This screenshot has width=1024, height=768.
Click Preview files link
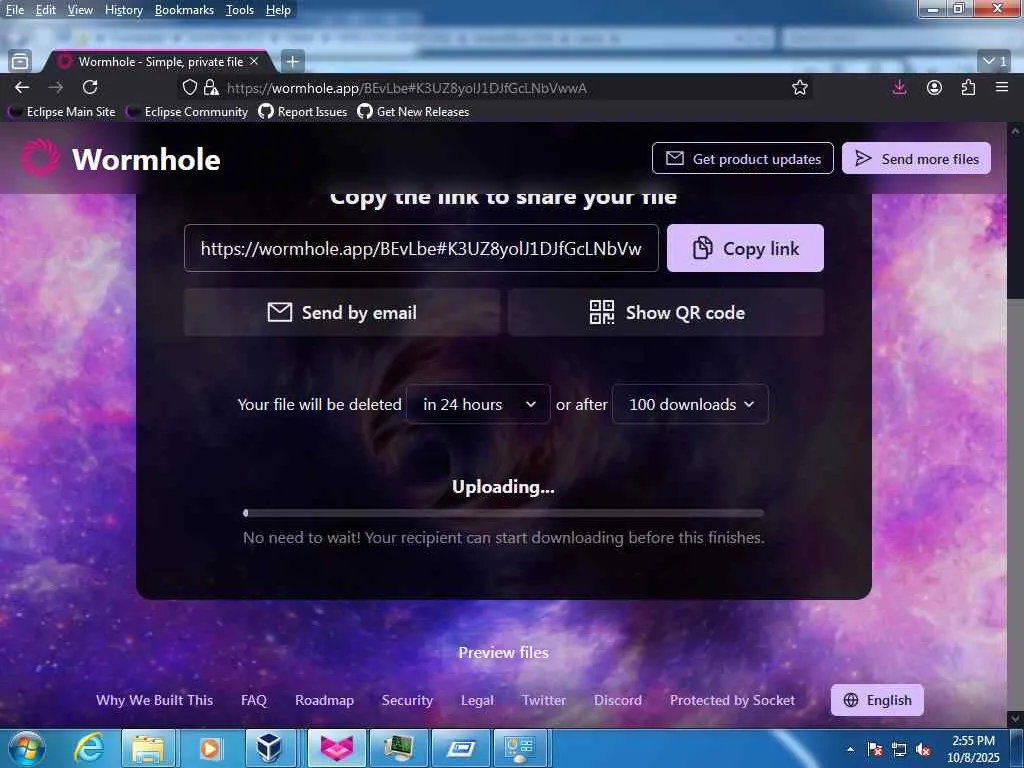(x=504, y=652)
